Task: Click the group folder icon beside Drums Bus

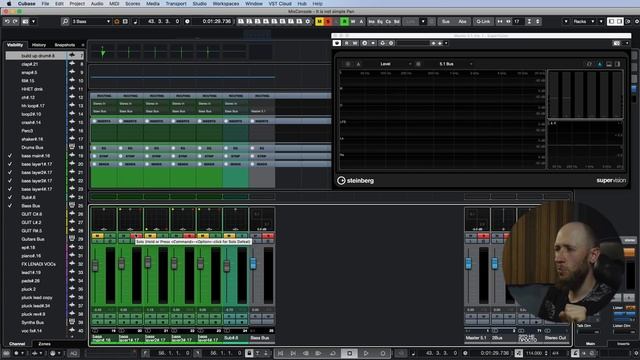Action: (72, 147)
